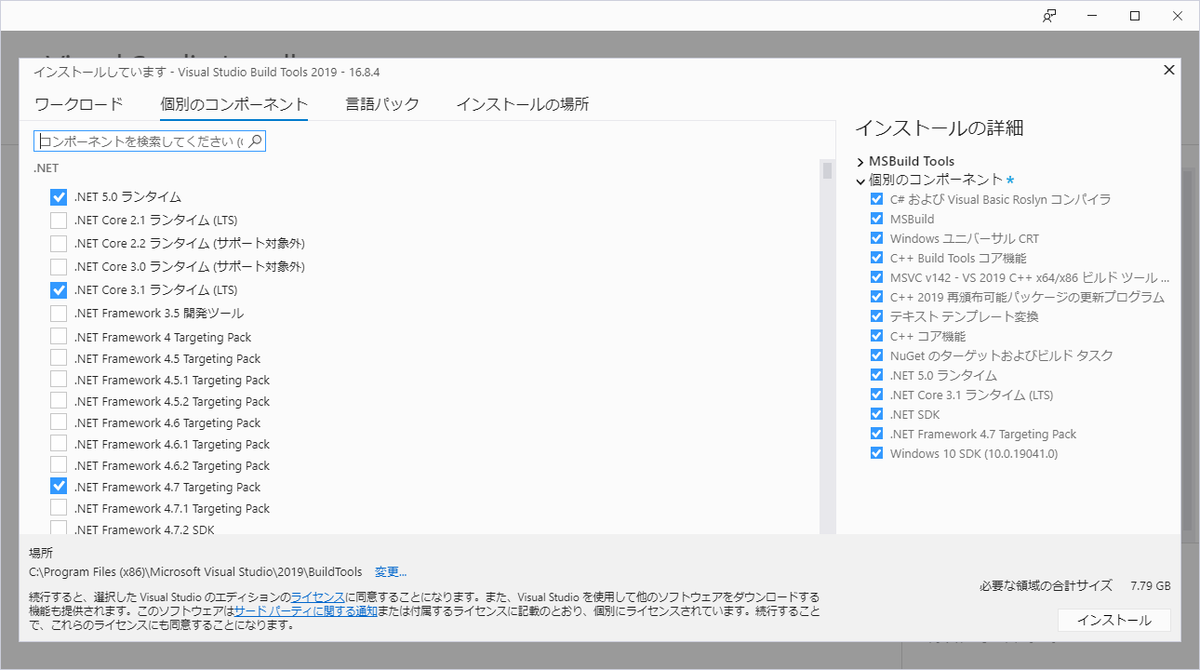This screenshot has width=1200, height=670.
Task: Switch to the ワークロード tab
Action: pos(79,104)
